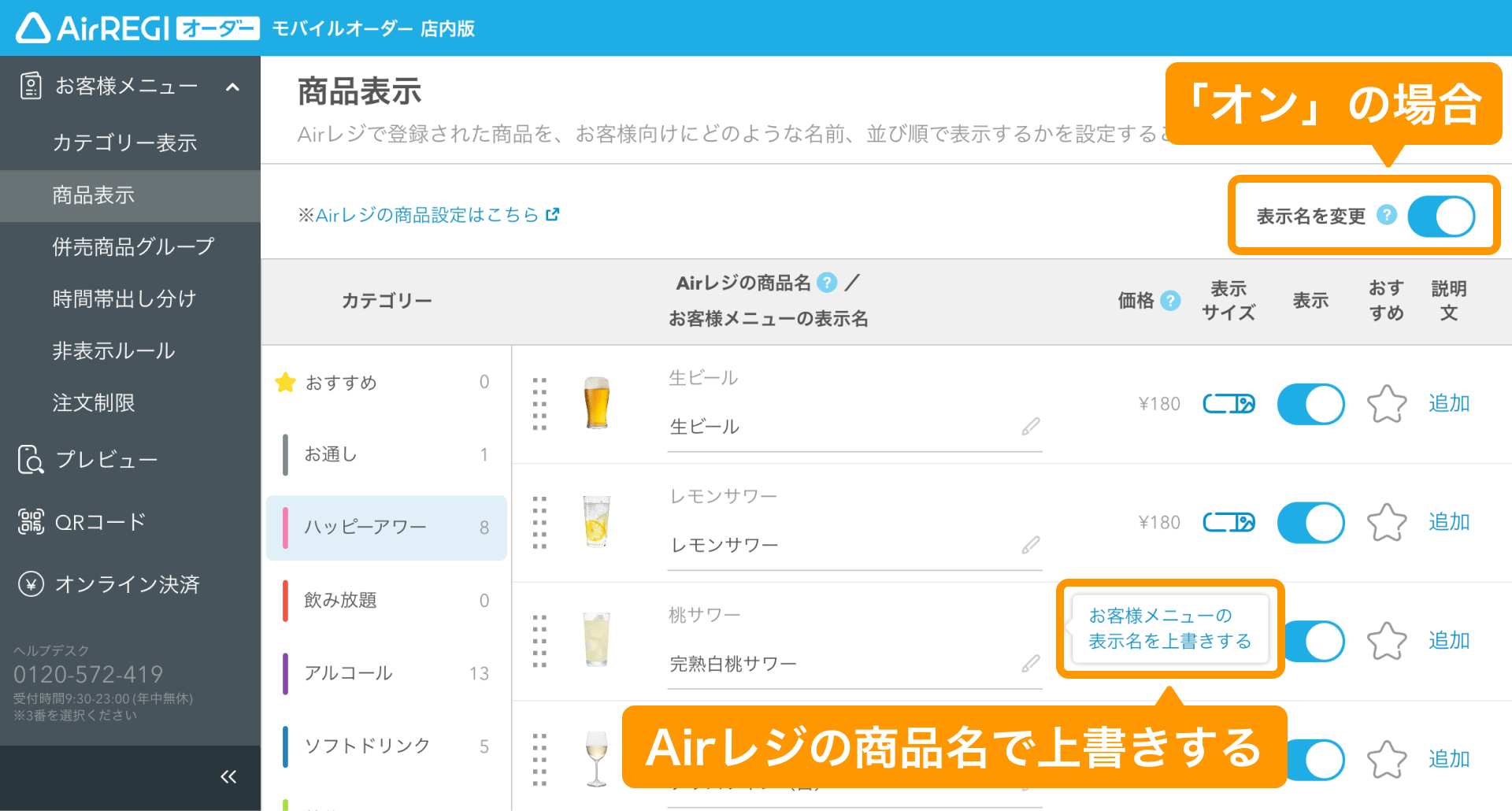Disable visibility toggle for 生ビール
The width and height of the screenshot is (1512, 811).
[x=1310, y=404]
